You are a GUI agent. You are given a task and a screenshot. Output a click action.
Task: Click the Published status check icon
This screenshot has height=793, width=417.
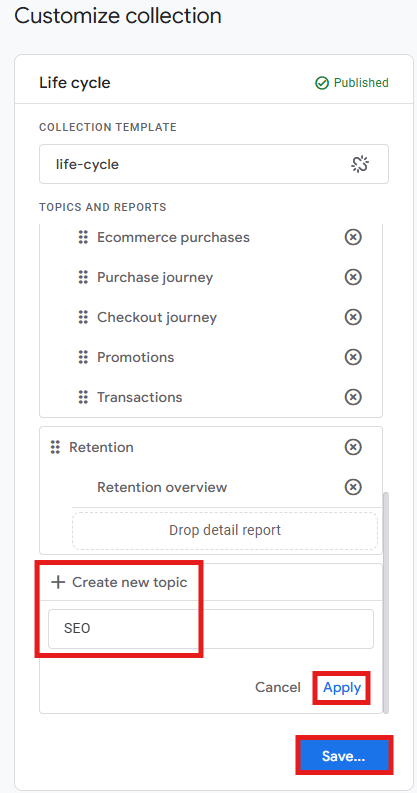coord(321,83)
